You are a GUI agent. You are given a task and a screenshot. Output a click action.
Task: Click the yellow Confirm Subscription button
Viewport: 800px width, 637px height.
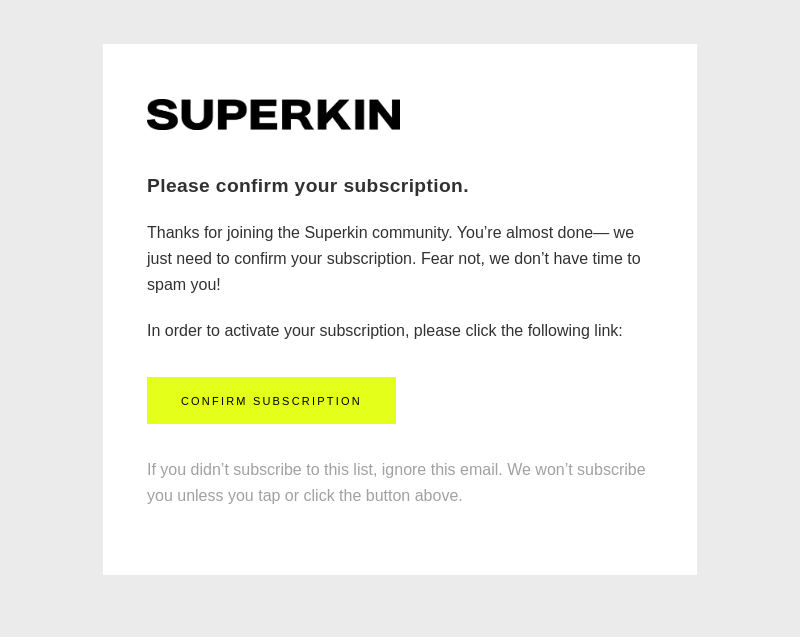tap(271, 400)
